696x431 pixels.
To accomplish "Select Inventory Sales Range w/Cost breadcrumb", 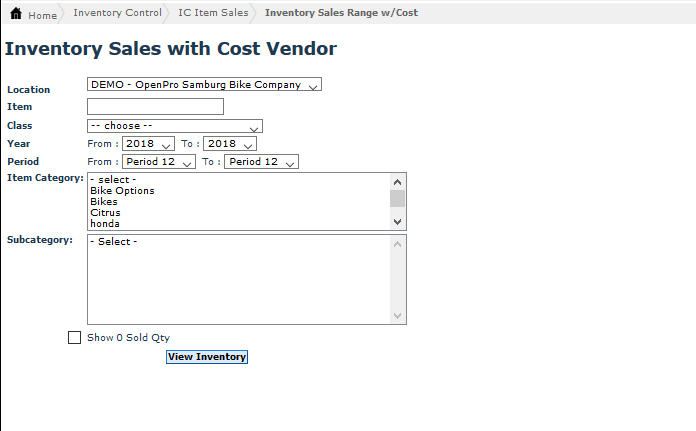I will pos(341,13).
